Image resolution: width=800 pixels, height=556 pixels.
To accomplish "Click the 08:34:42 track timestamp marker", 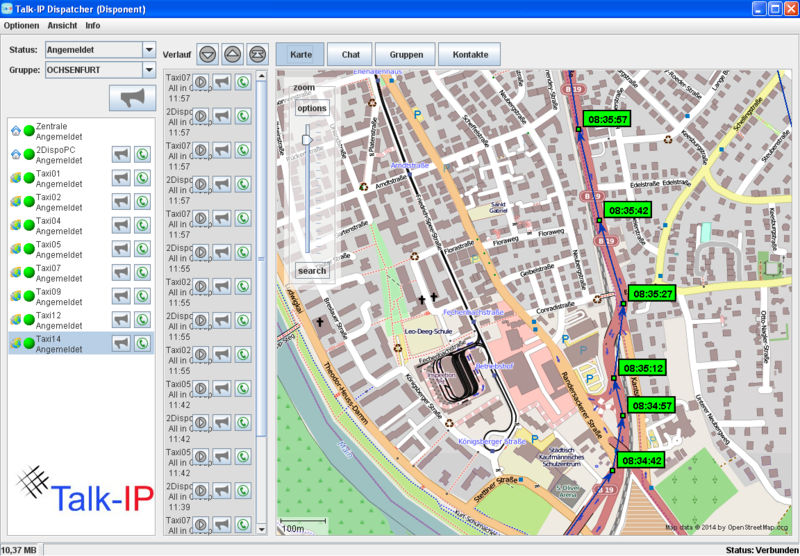I will (641, 461).
